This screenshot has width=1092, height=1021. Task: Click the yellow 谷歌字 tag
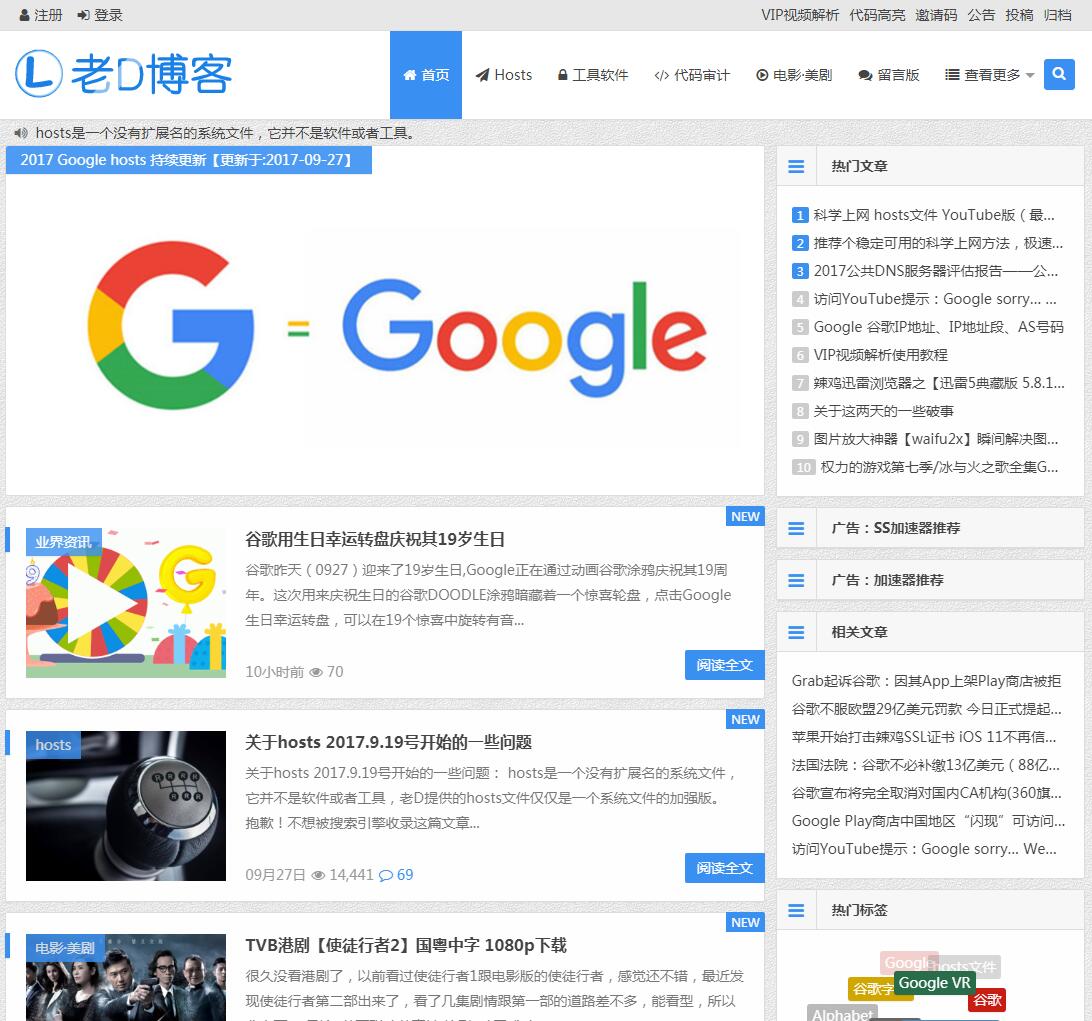pos(873,988)
